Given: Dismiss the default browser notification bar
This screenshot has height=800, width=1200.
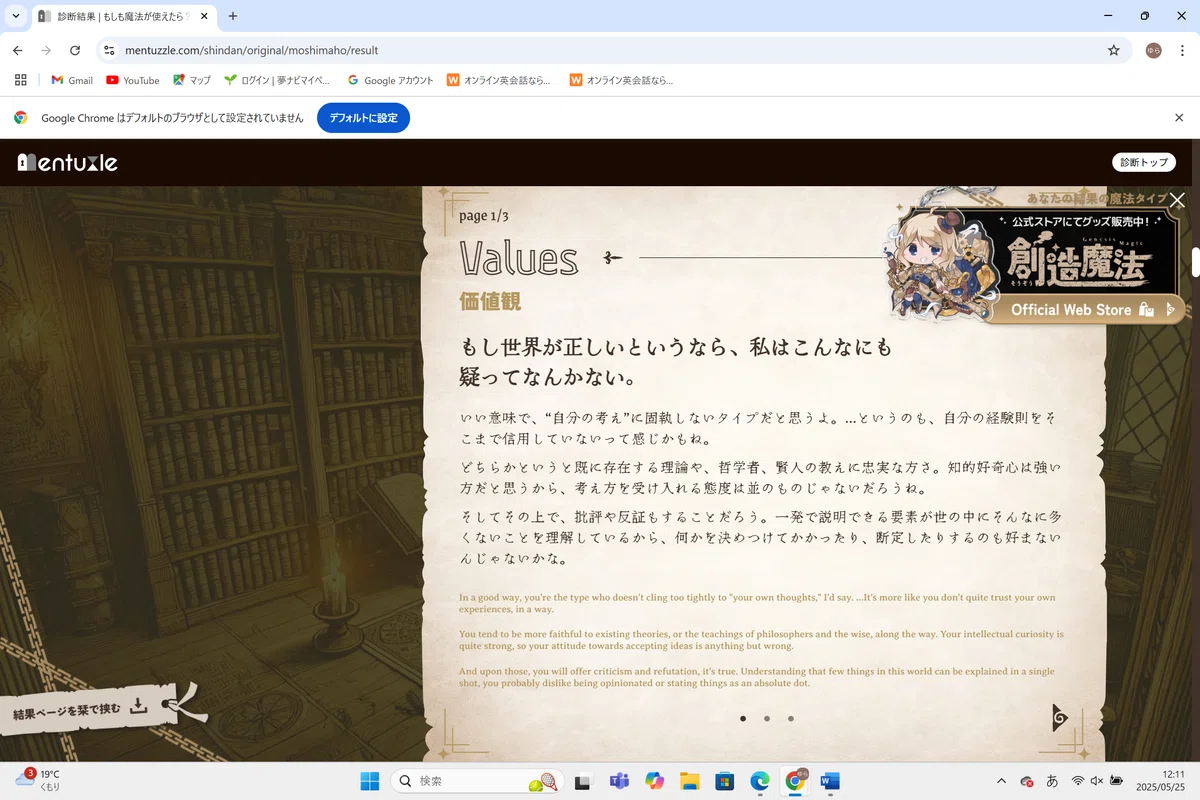Looking at the screenshot, I should [1179, 118].
